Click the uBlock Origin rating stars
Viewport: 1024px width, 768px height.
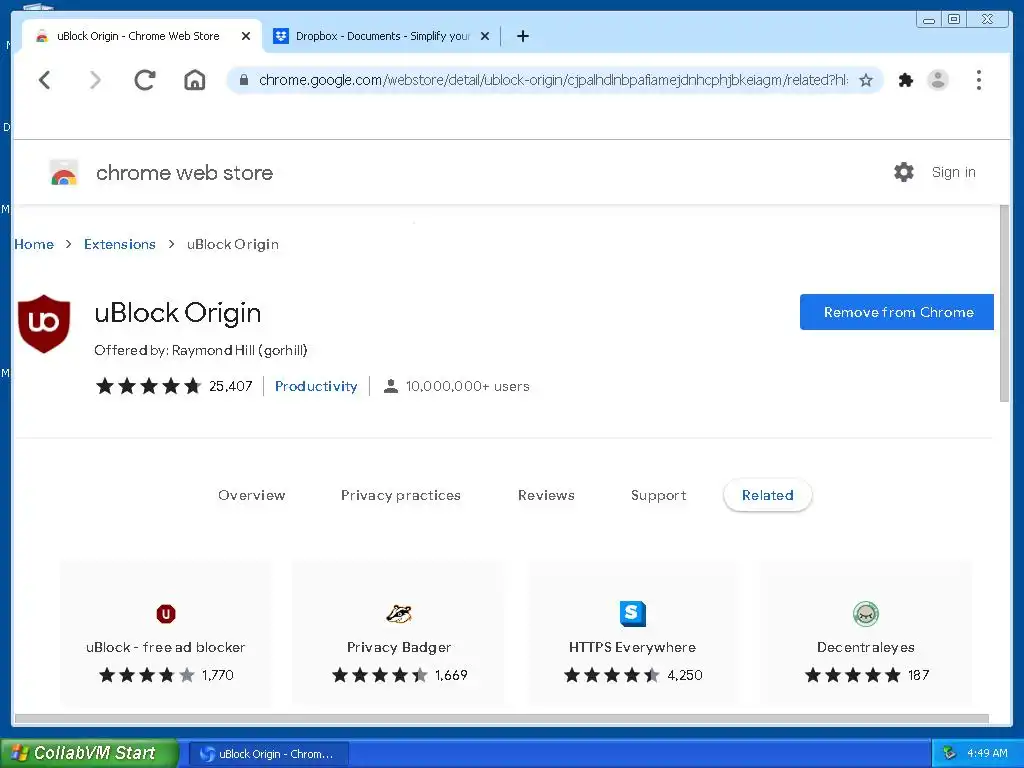coord(148,386)
